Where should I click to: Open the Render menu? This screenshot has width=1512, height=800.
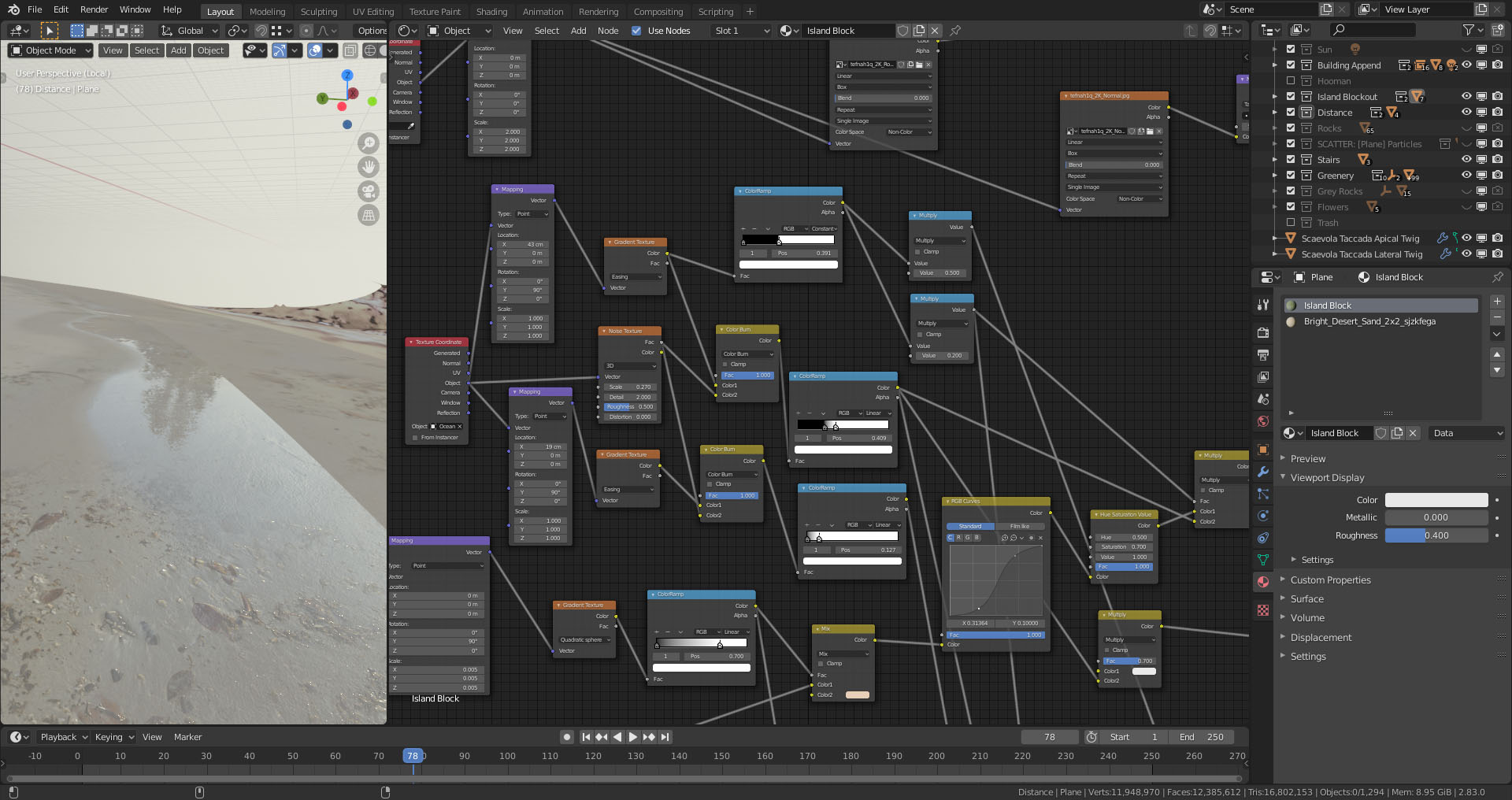click(x=94, y=9)
